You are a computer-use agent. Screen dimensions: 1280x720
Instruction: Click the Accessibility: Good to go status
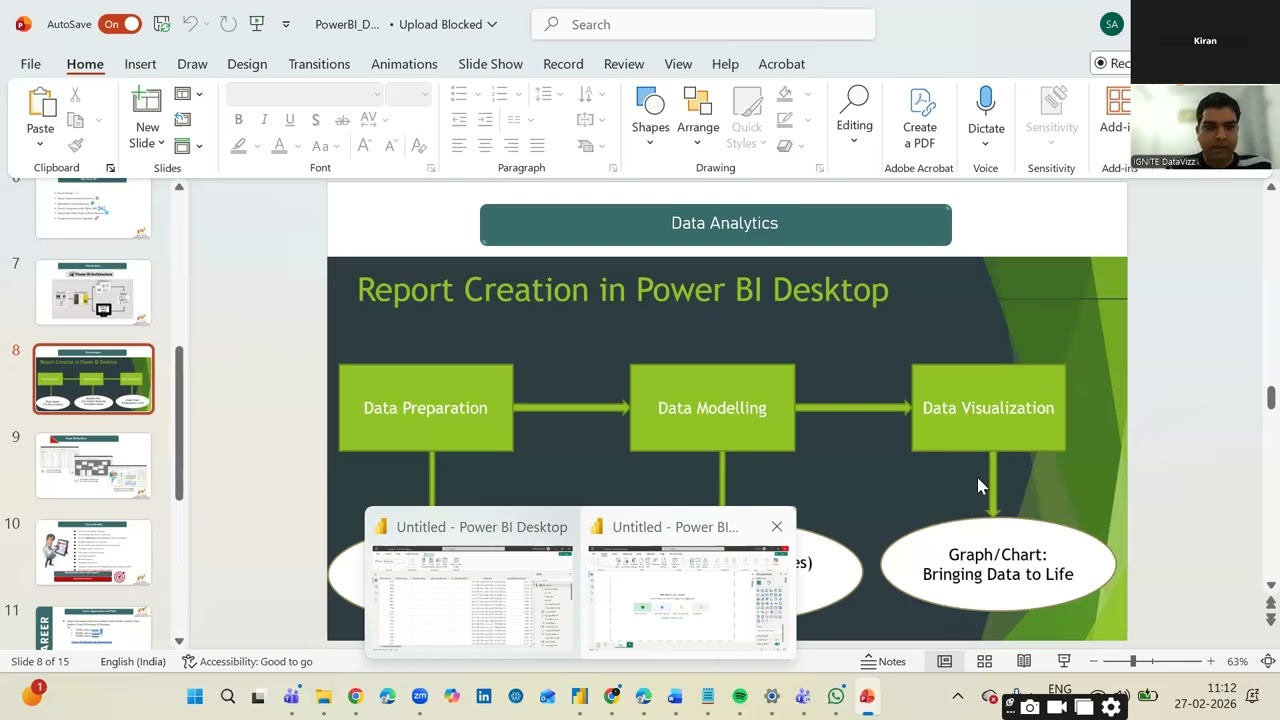click(x=247, y=661)
